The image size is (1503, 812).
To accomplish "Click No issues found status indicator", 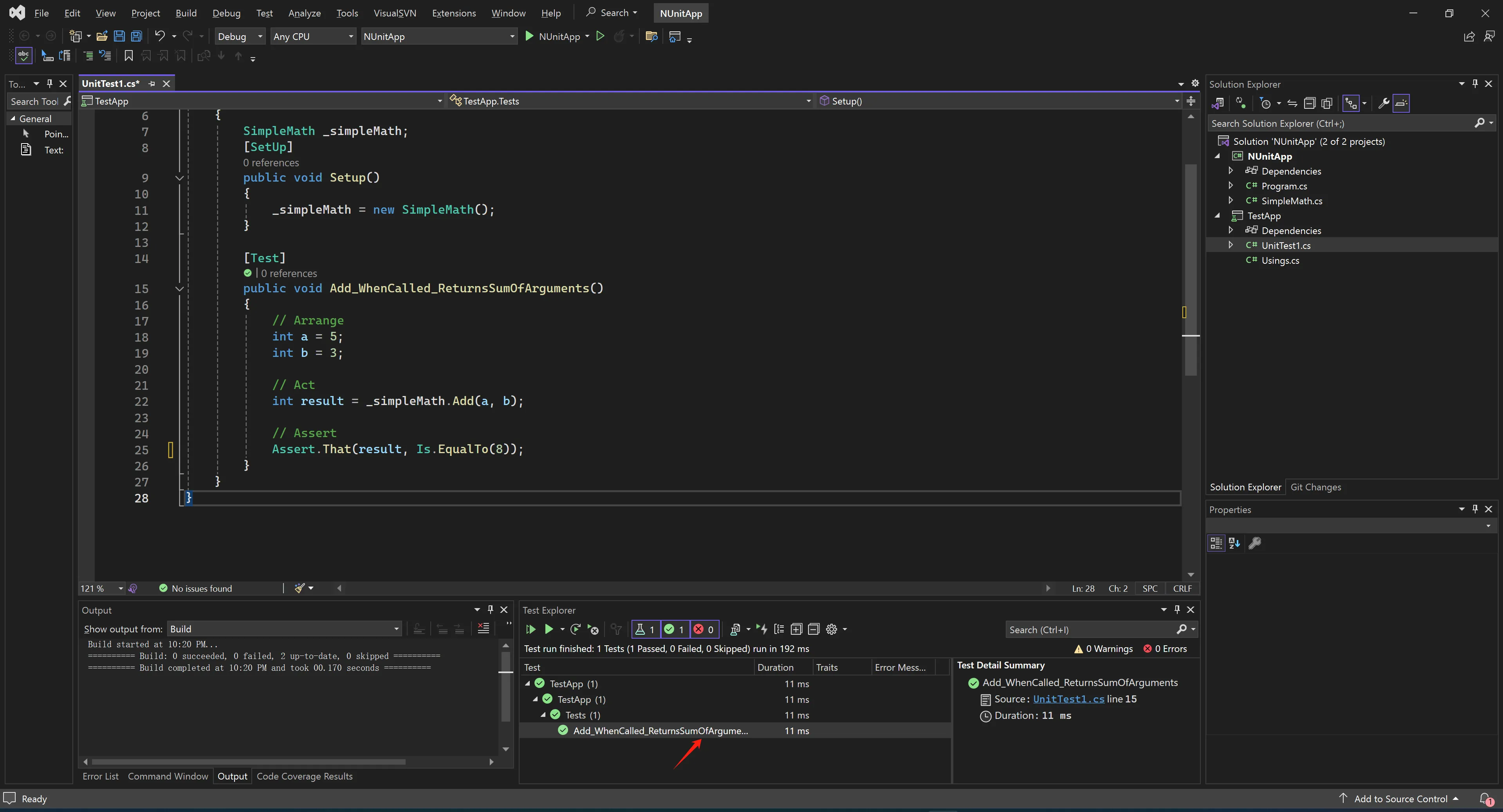I will pyautogui.click(x=196, y=589).
